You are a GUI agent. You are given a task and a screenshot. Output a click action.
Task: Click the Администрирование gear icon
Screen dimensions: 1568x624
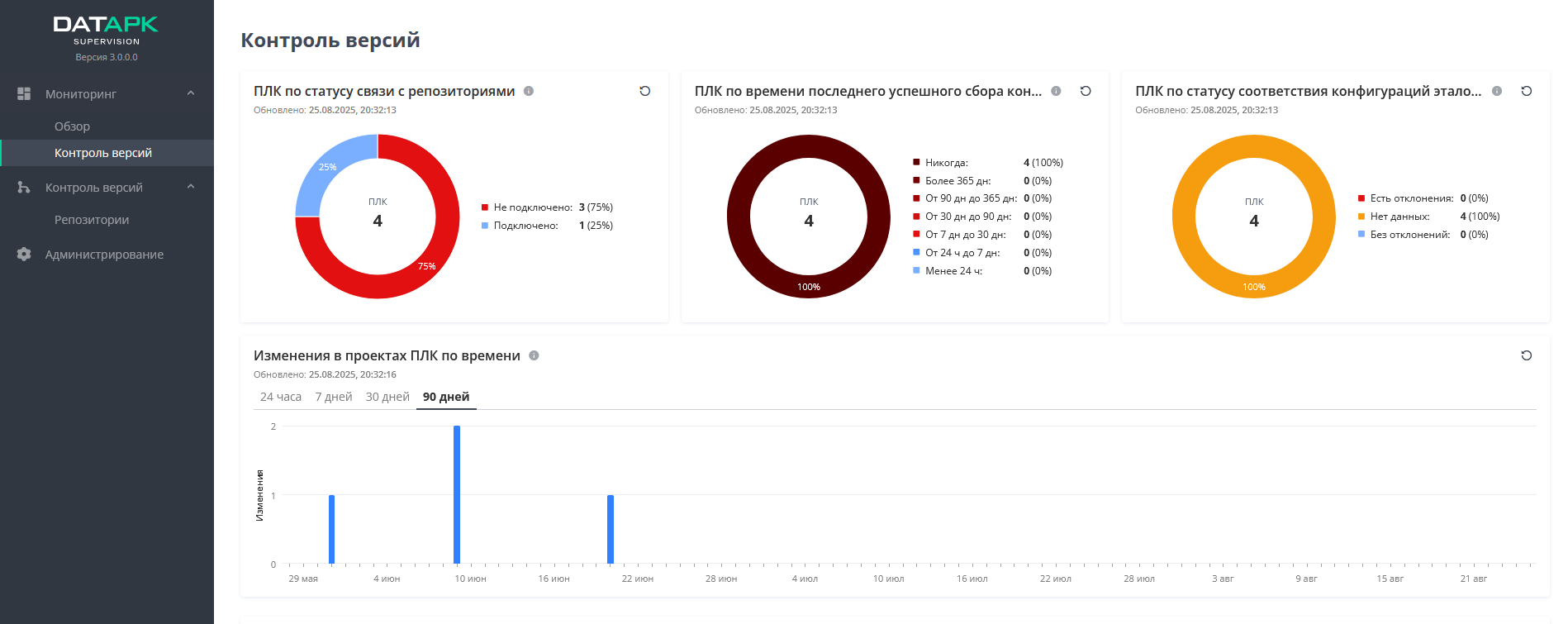(24, 255)
